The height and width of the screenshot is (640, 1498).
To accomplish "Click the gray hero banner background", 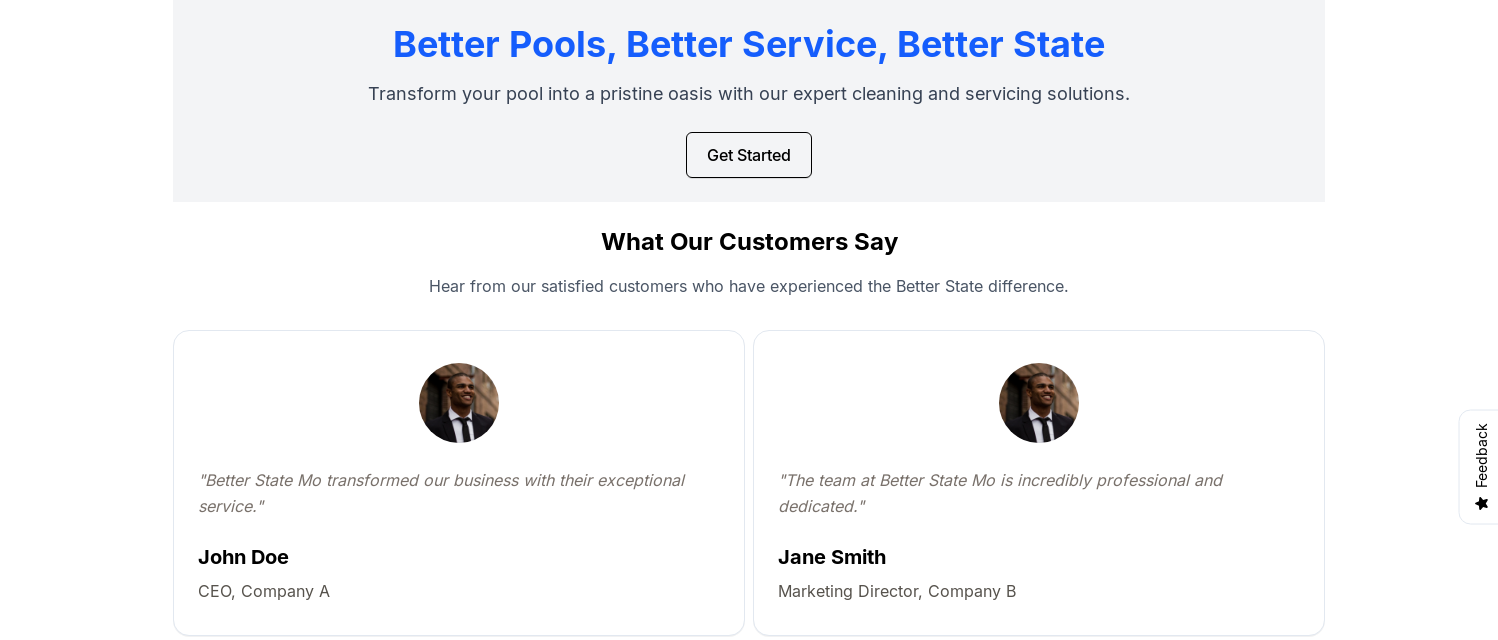I will (x=280, y=150).
